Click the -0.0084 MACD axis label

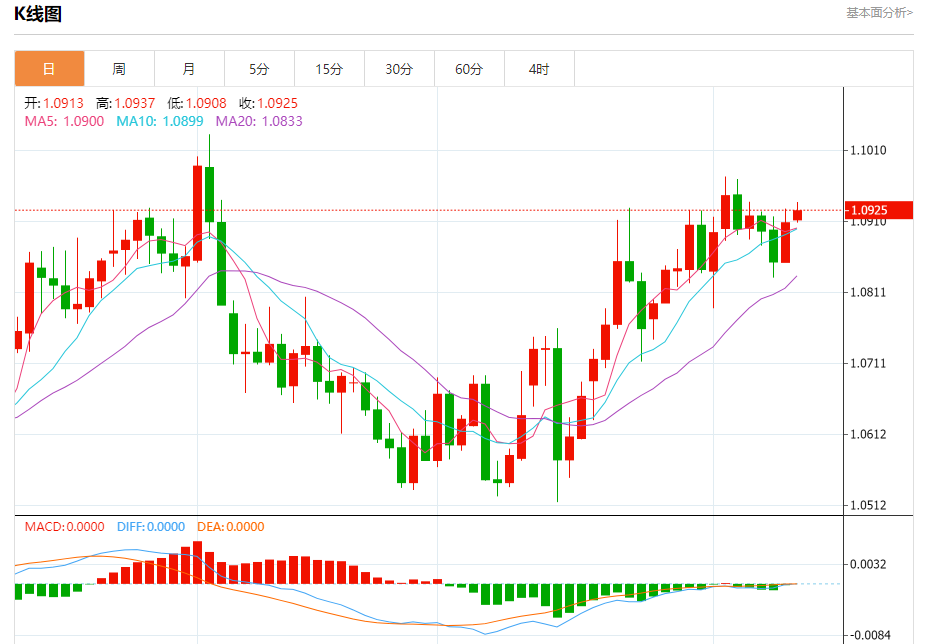pos(870,635)
